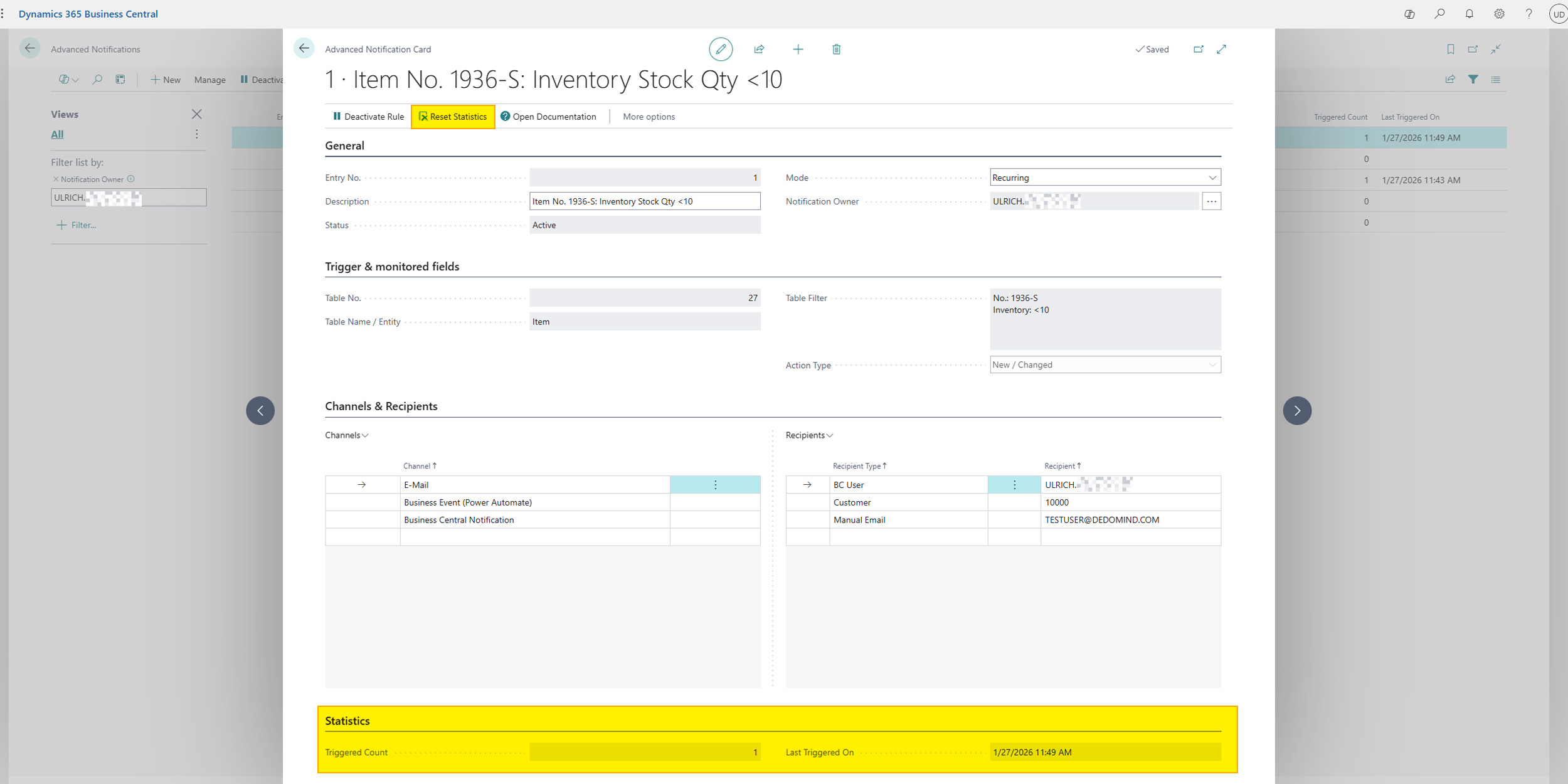This screenshot has width=1568, height=784.
Task: Click back arrow of Advanced Notification Card
Action: [304, 48]
